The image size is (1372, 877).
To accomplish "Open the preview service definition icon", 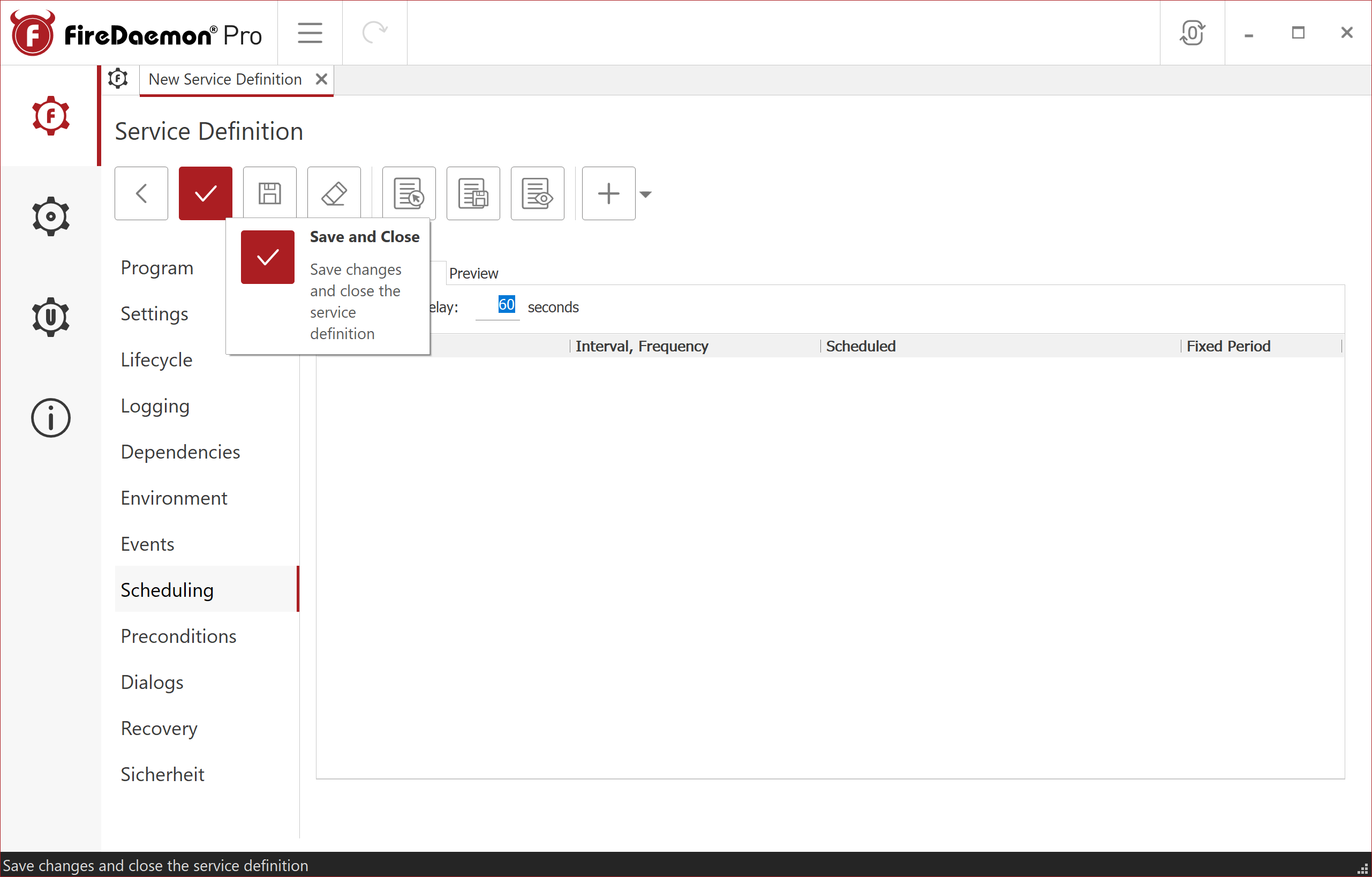I will point(537,193).
